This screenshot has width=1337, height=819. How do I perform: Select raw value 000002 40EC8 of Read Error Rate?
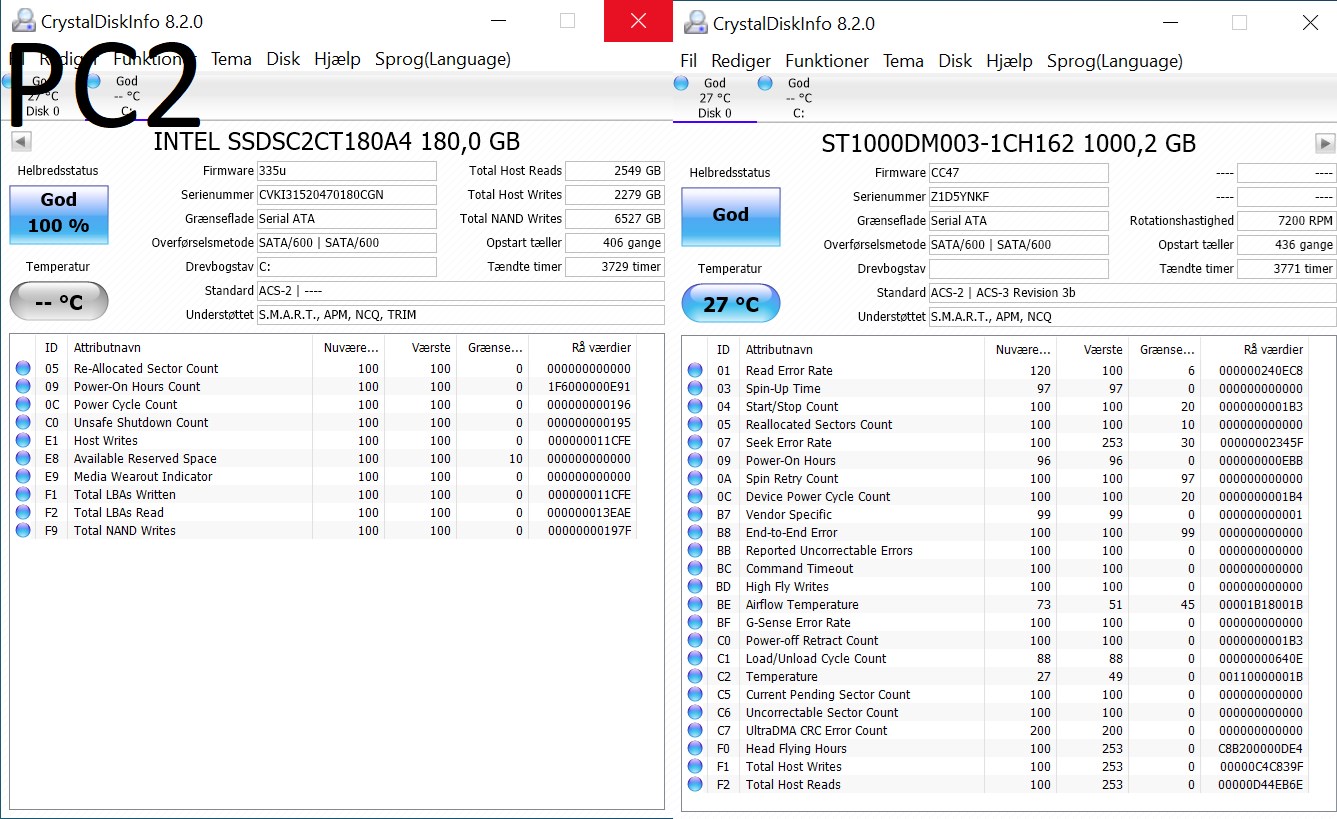pyautogui.click(x=1261, y=371)
